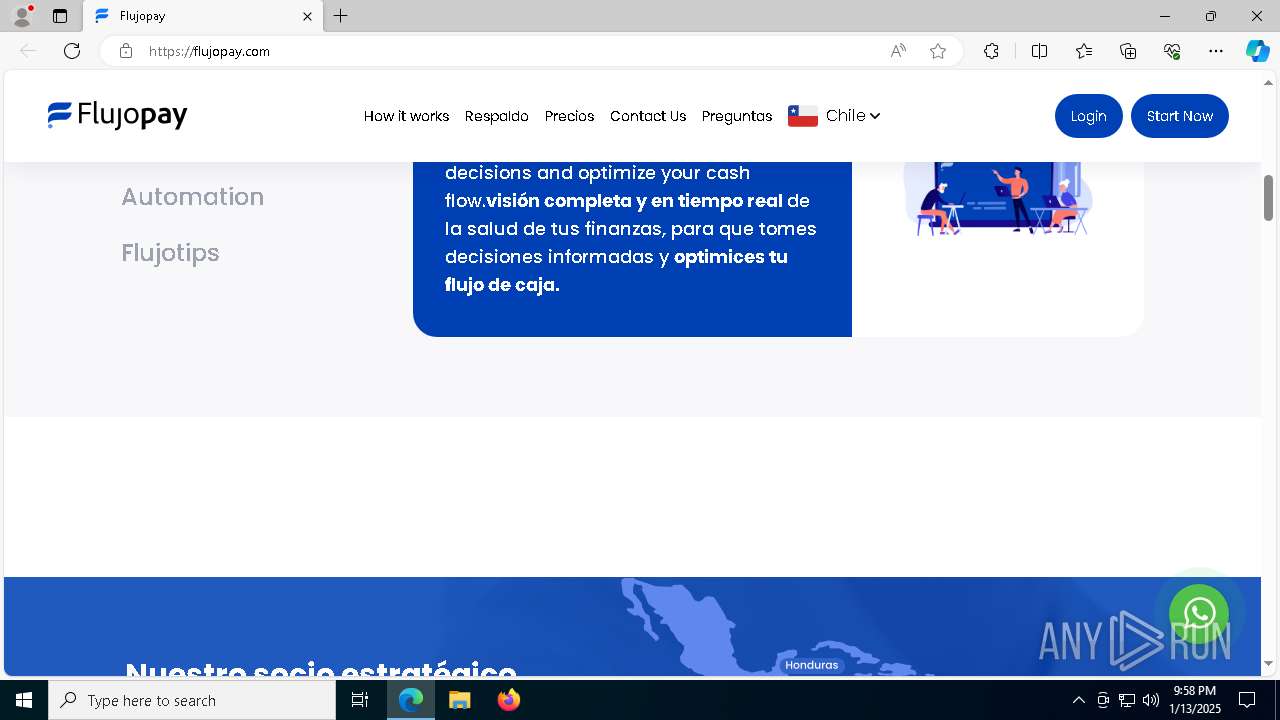This screenshot has height=720, width=1280.
Task: Click the browser back arrow
Action: 28,51
